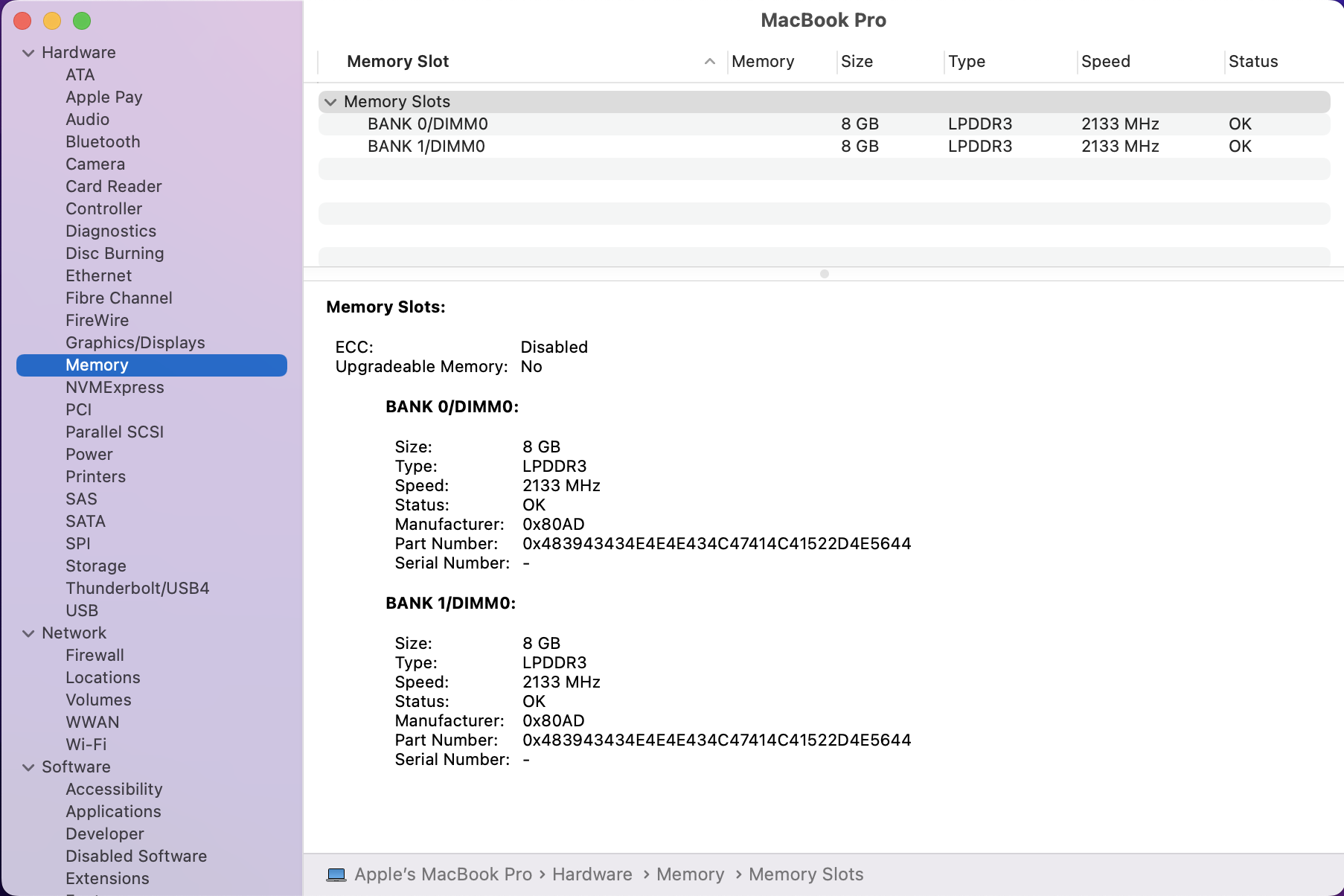Open Volumes under Network
The width and height of the screenshot is (1344, 896).
tap(98, 700)
